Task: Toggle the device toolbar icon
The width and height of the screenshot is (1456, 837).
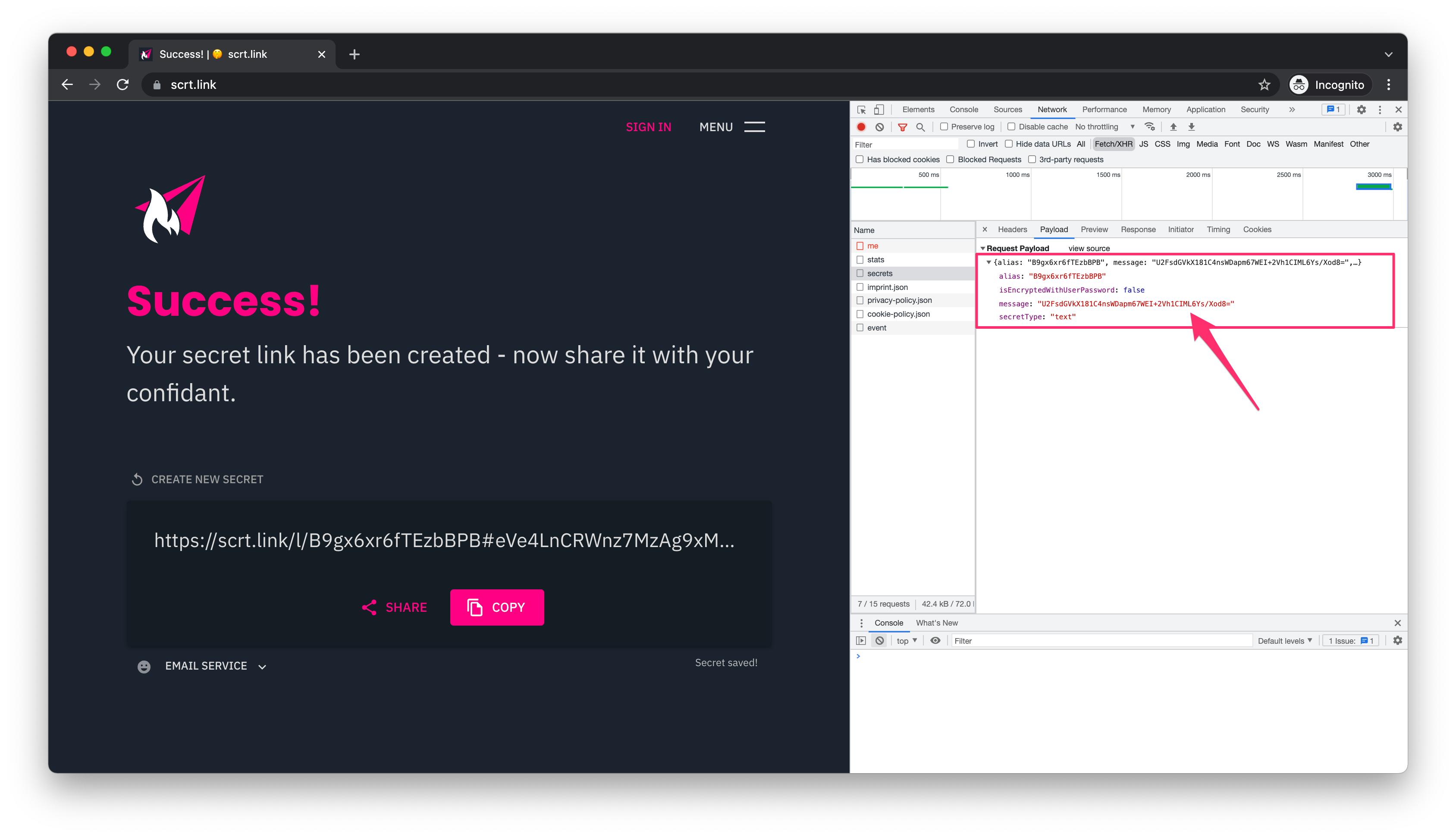Action: point(879,109)
